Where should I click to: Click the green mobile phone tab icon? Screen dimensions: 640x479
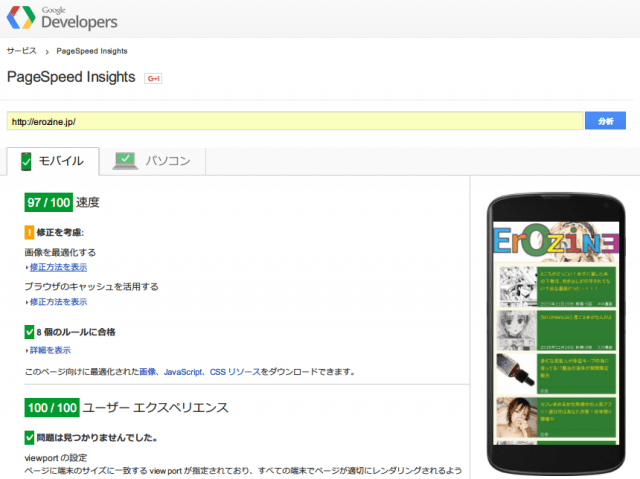click(x=26, y=161)
